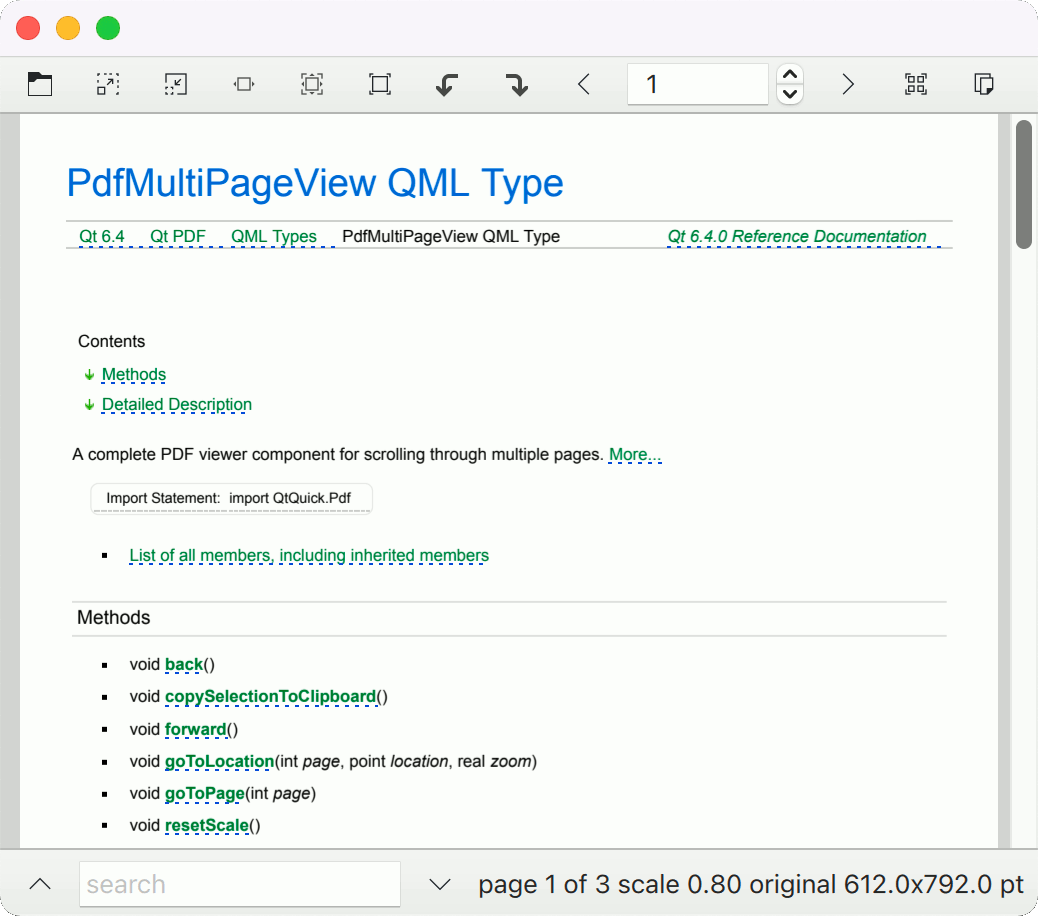Click the select all icon
1038x916 pixels.
pyautogui.click(x=916, y=85)
